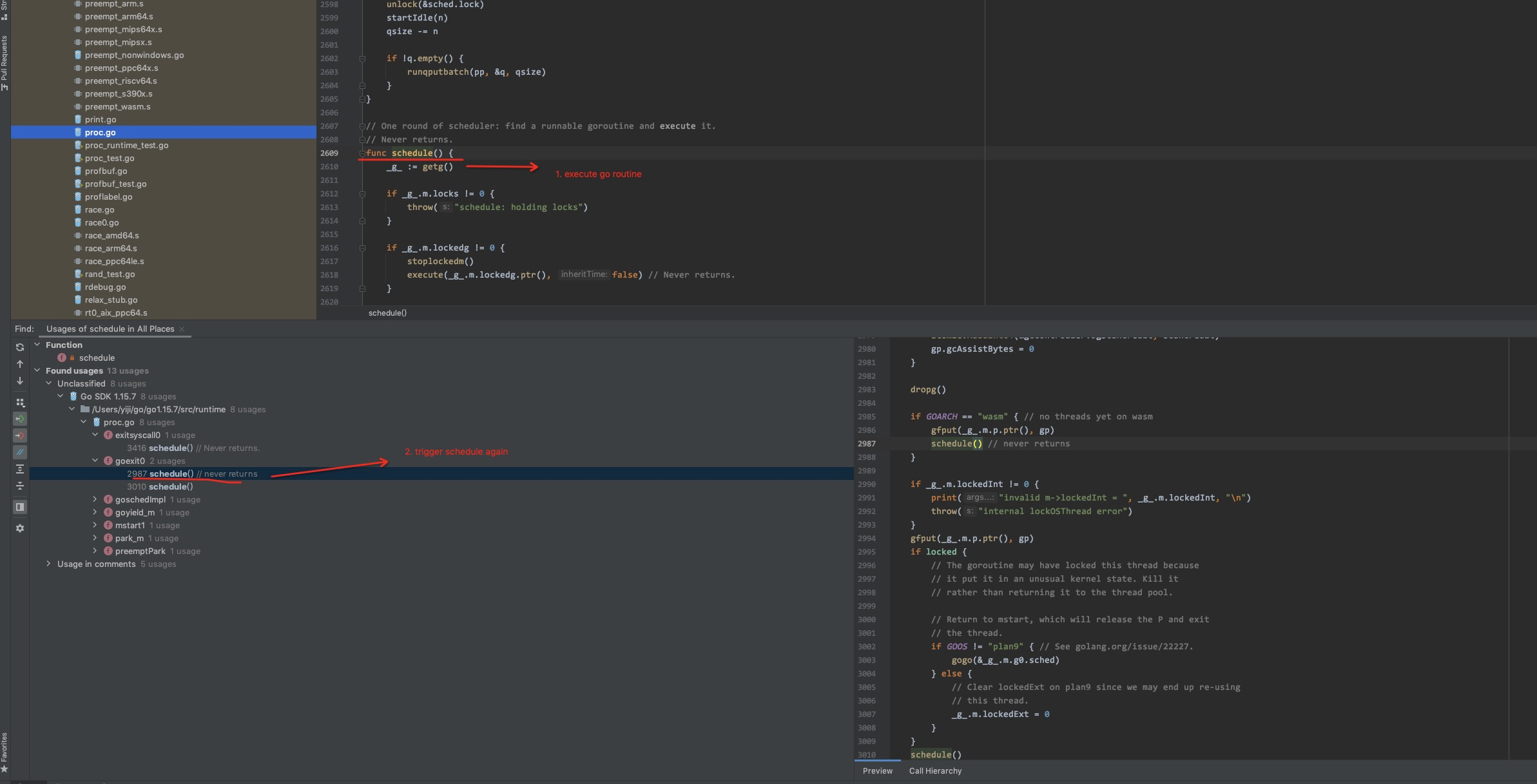The width and height of the screenshot is (1537, 784).
Task: Toggle the write access usages filter
Action: (x=20, y=435)
